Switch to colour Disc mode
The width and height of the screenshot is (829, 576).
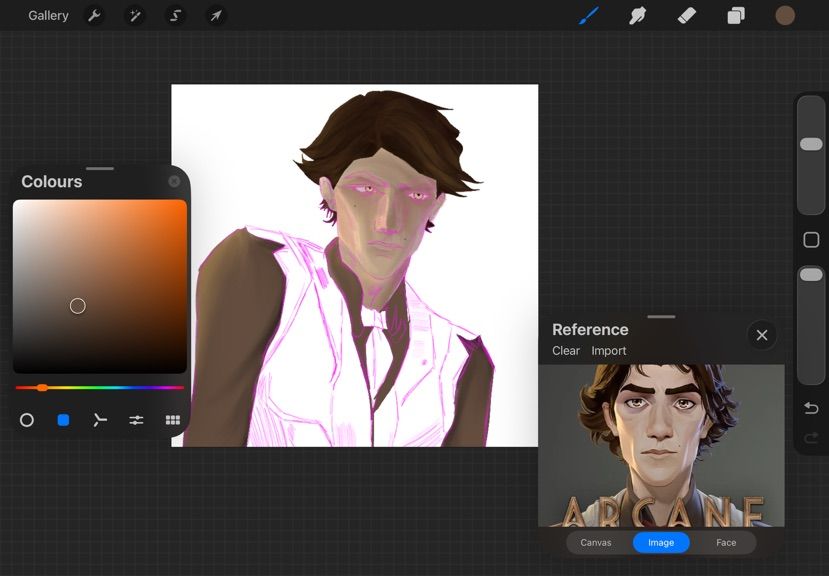click(x=26, y=420)
